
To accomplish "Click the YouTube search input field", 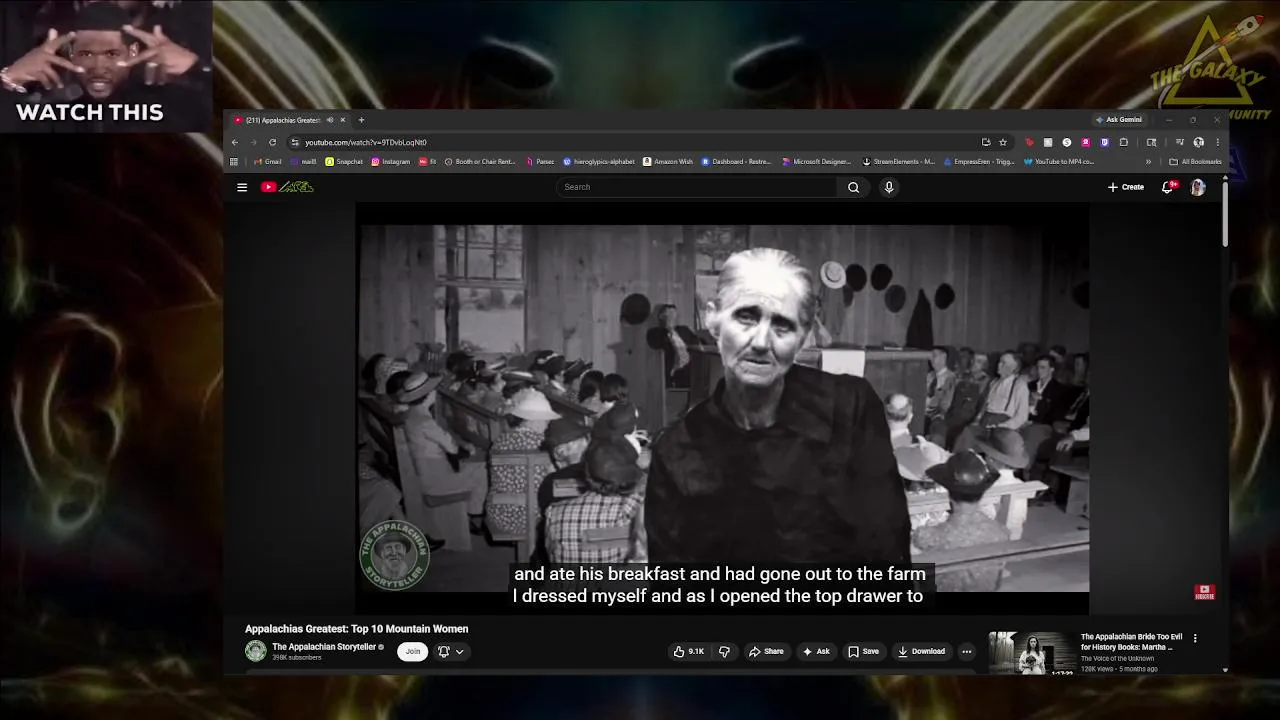I will click(x=697, y=187).
